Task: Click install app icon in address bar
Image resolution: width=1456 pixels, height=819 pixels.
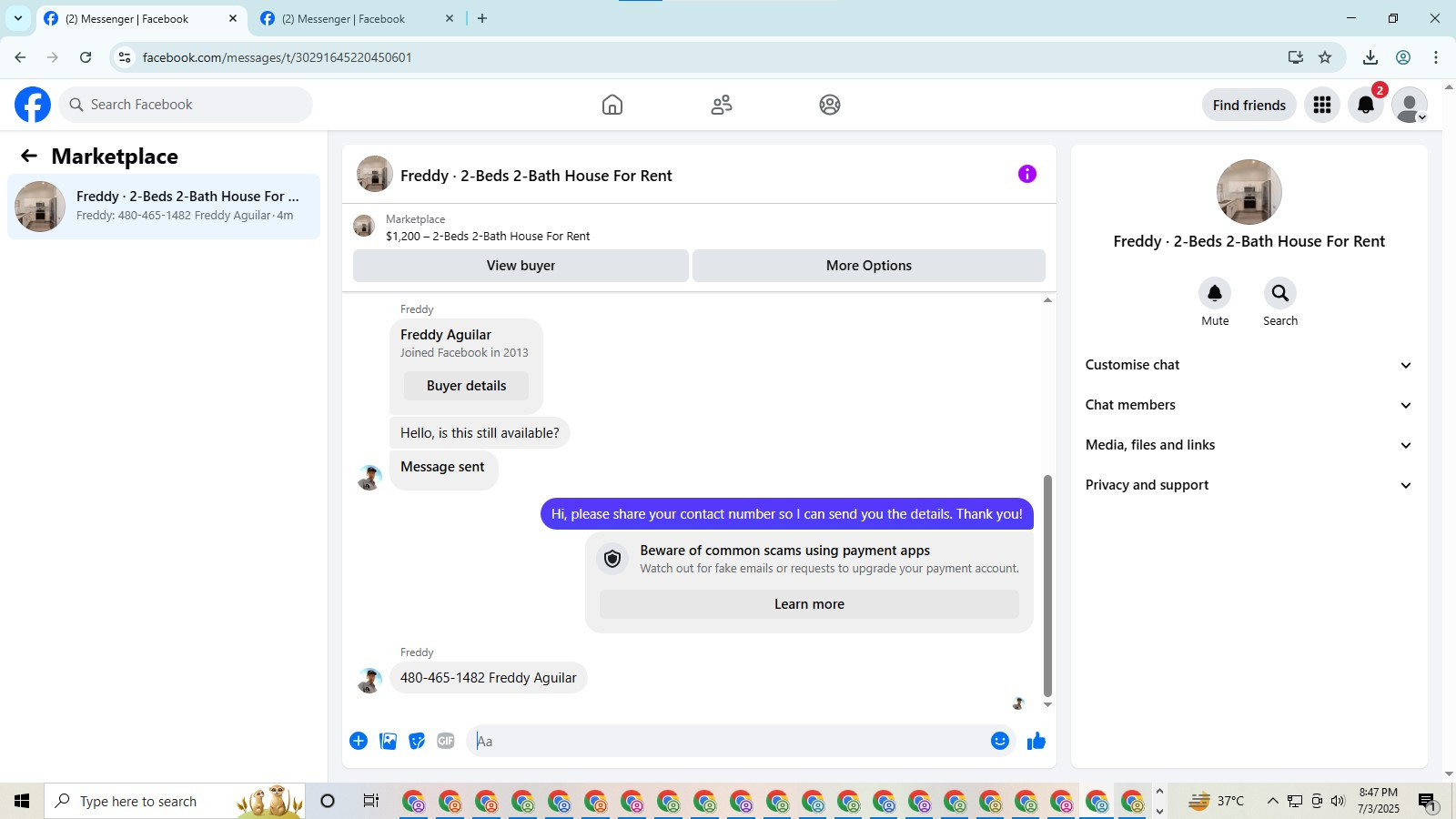Action: click(x=1296, y=57)
